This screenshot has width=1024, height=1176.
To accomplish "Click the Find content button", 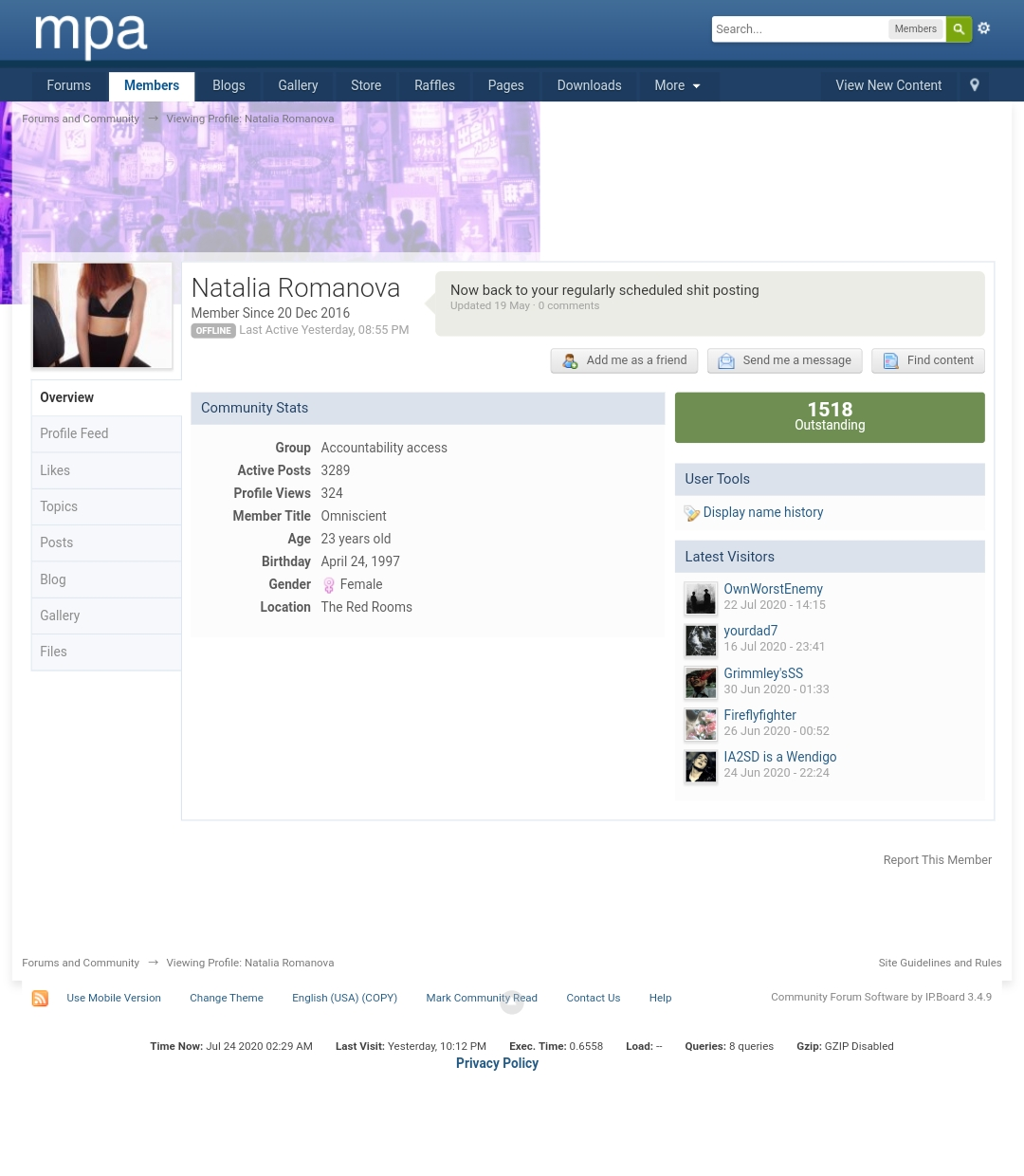I will [928, 360].
